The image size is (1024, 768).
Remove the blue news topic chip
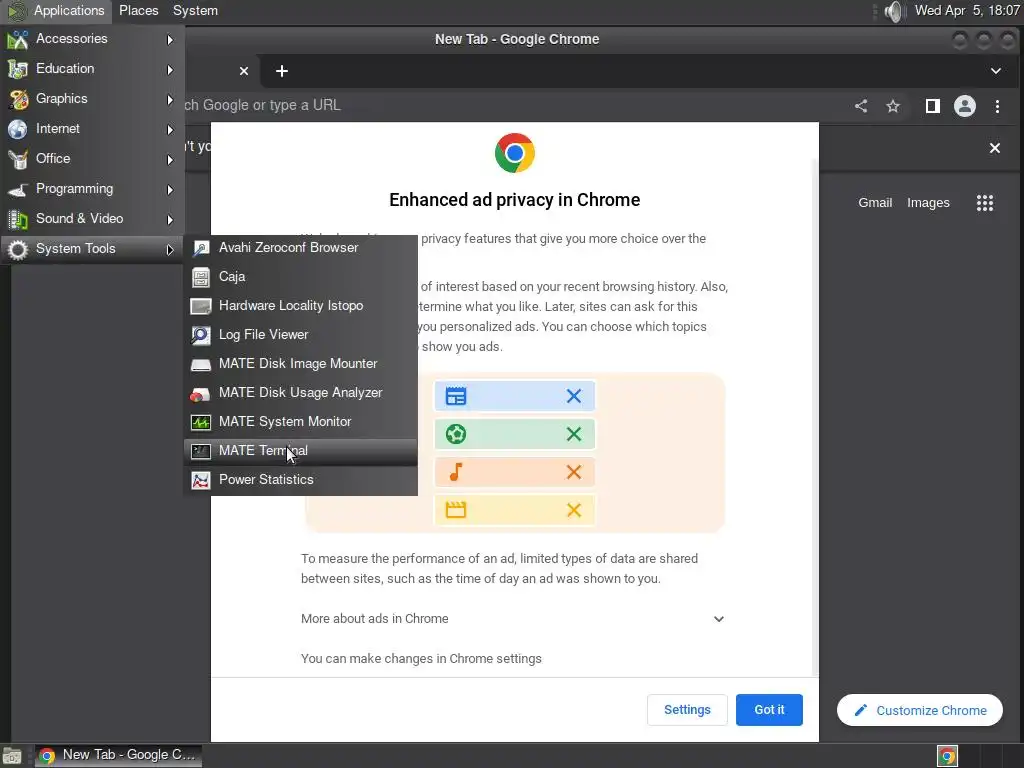[573, 396]
